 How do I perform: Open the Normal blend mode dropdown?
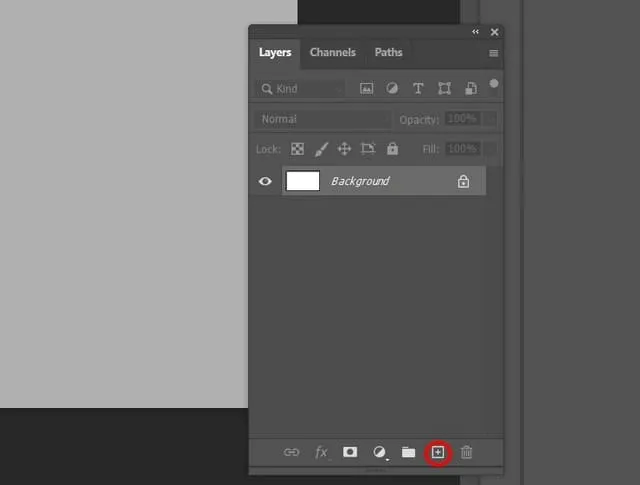(x=322, y=119)
